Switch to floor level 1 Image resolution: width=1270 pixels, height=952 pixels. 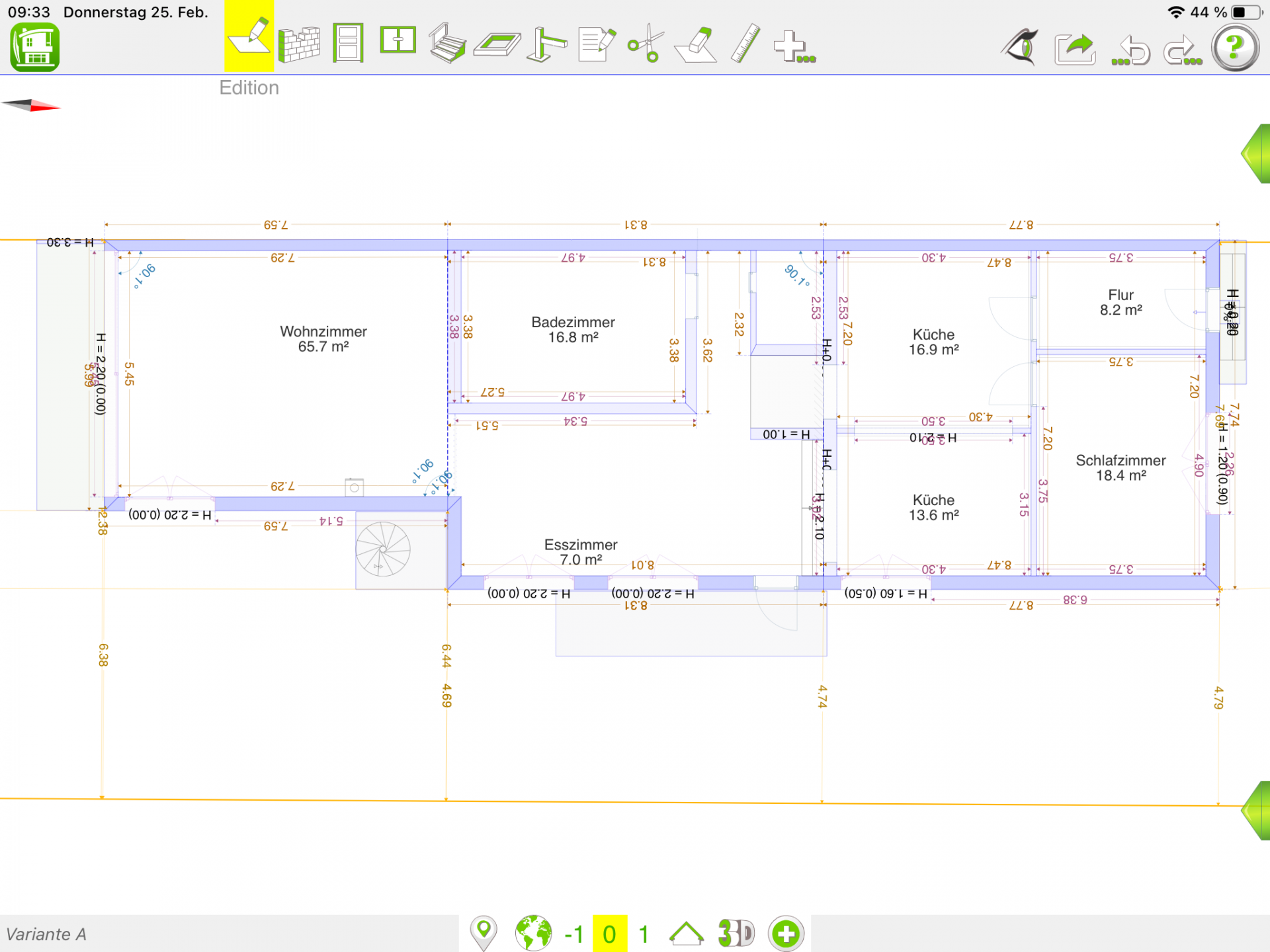click(643, 934)
